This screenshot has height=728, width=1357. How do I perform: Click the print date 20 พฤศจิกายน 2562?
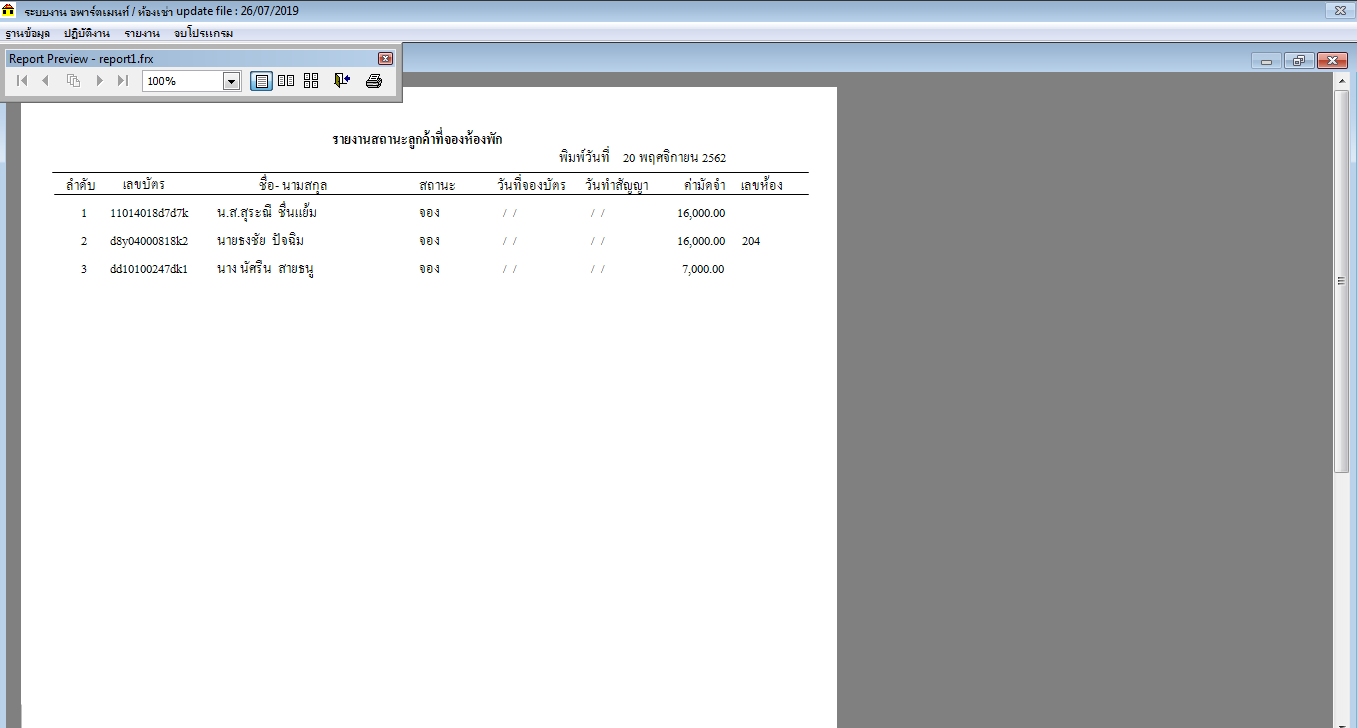point(674,158)
